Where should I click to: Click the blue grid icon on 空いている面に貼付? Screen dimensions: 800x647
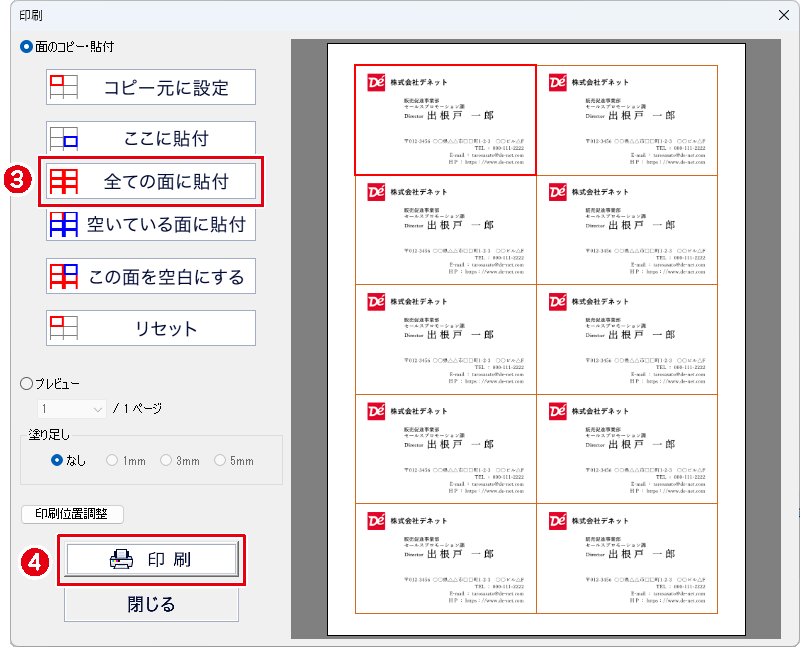(64, 224)
